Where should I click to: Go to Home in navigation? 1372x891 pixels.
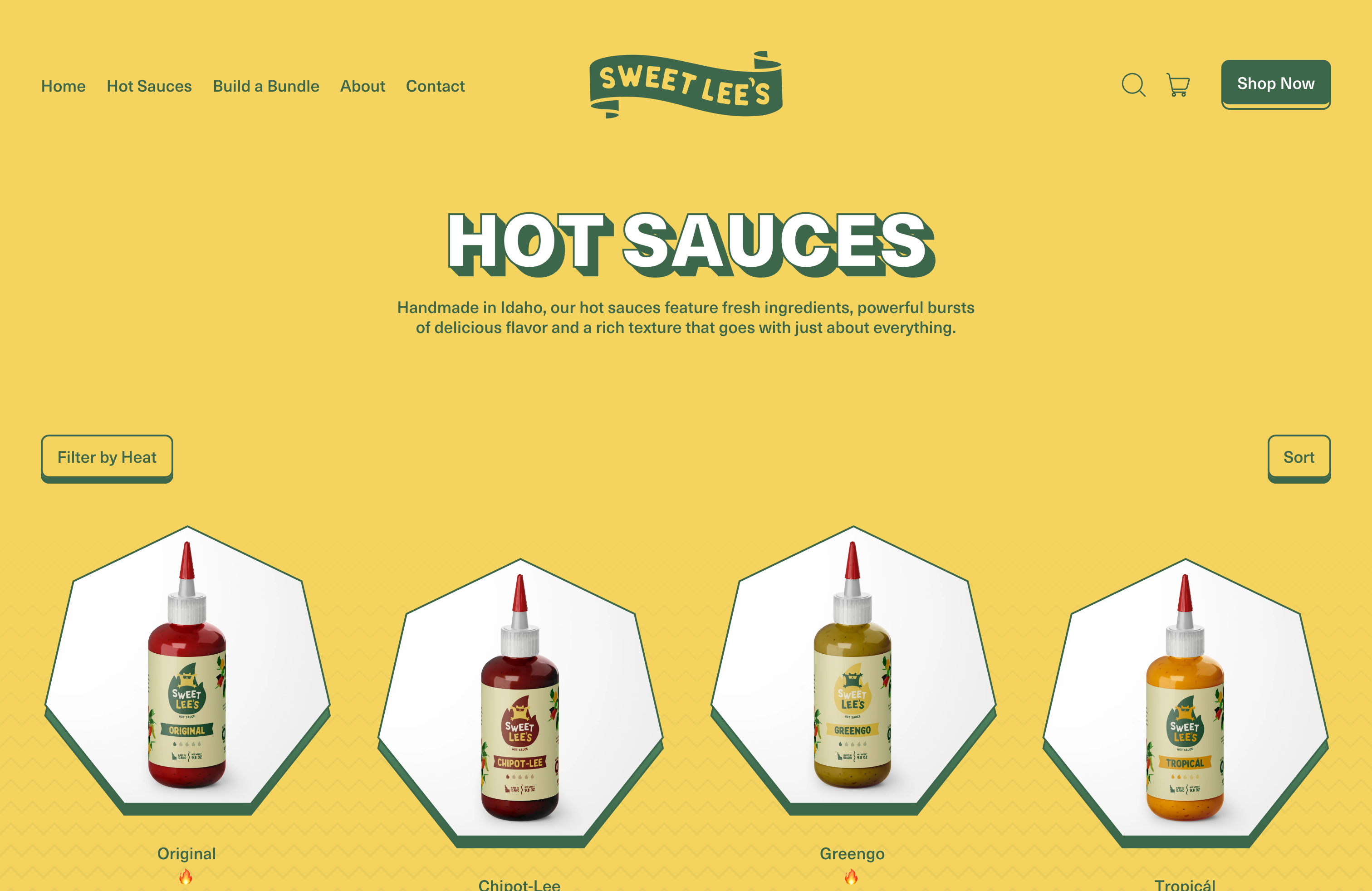click(x=64, y=86)
